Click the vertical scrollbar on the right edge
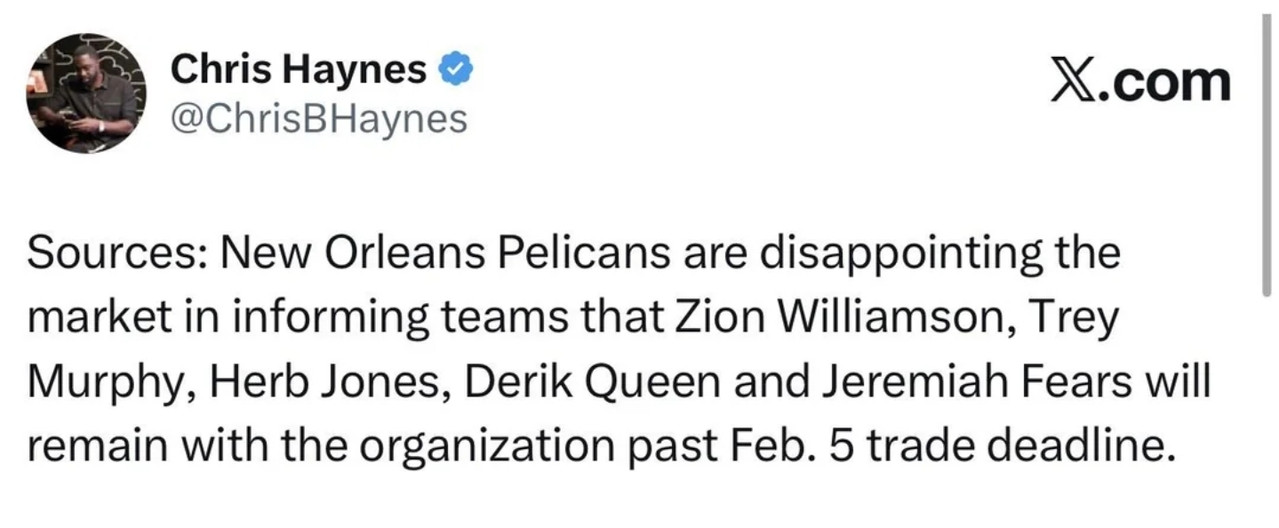 click(x=1266, y=152)
